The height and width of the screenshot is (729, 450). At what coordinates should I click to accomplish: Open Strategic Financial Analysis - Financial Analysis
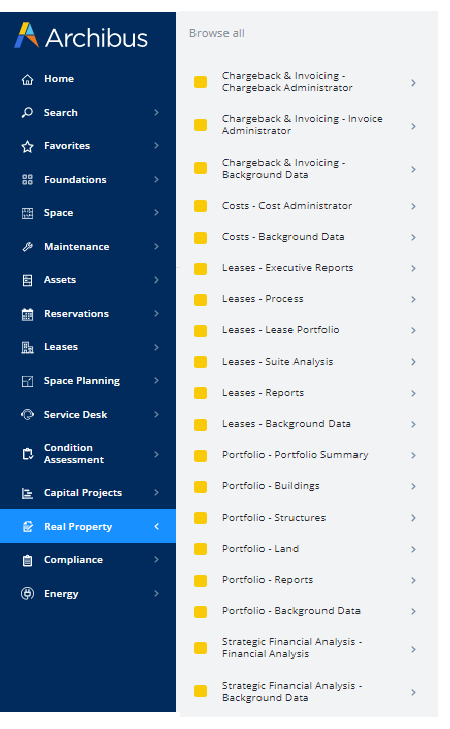(292, 648)
